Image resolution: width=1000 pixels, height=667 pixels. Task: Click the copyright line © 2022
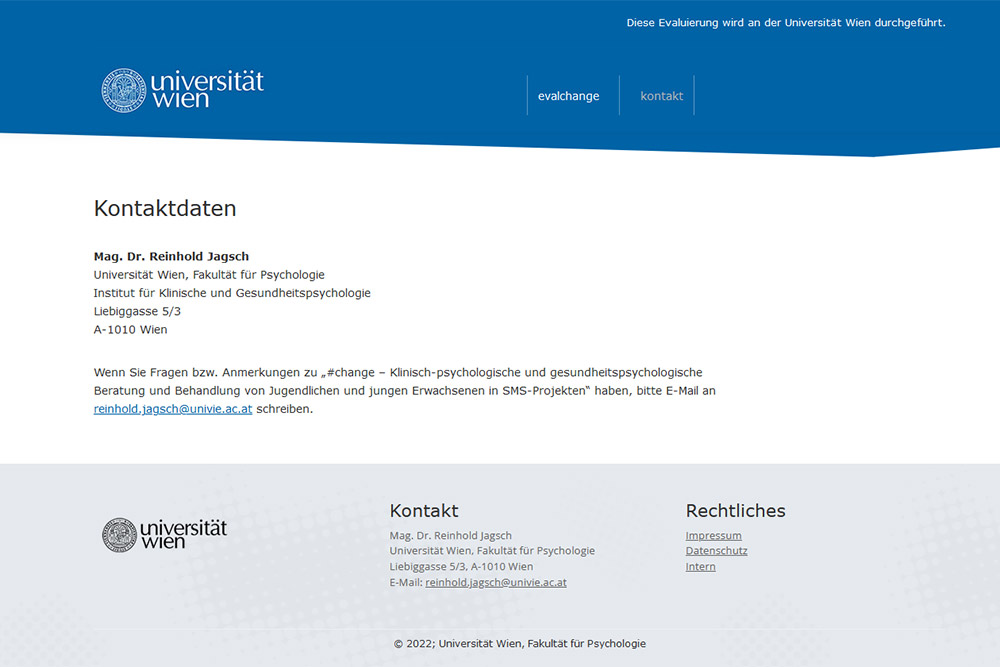pos(520,643)
